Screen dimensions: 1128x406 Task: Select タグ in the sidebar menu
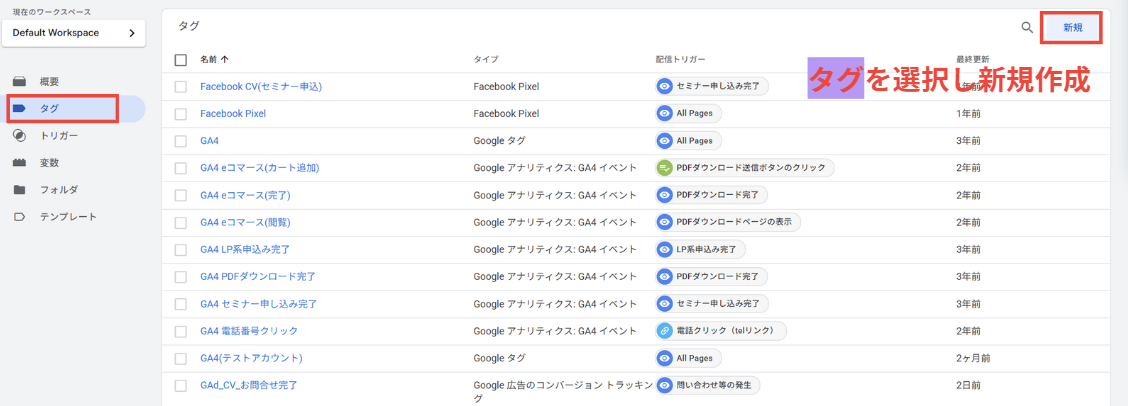click(x=73, y=109)
